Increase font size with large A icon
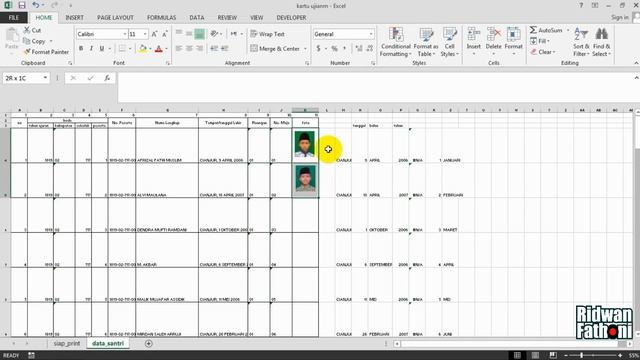640x360 pixels. tap(154, 34)
